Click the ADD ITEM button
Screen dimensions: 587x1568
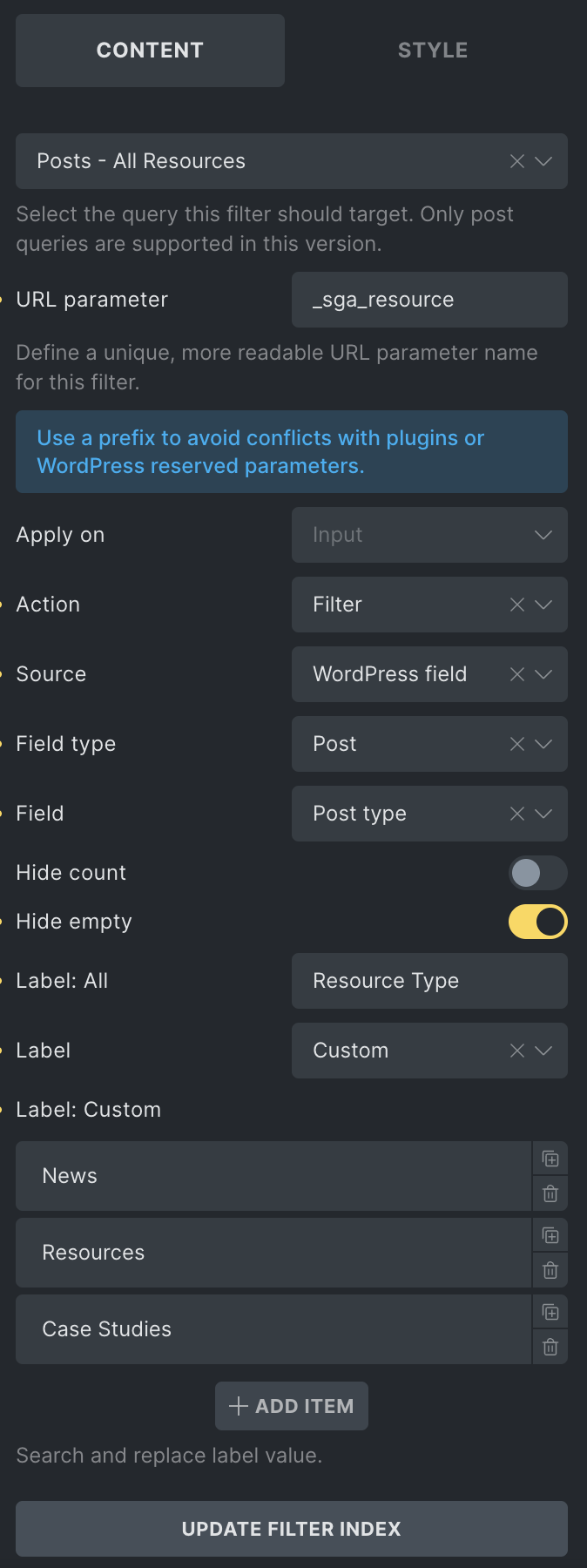point(291,1406)
